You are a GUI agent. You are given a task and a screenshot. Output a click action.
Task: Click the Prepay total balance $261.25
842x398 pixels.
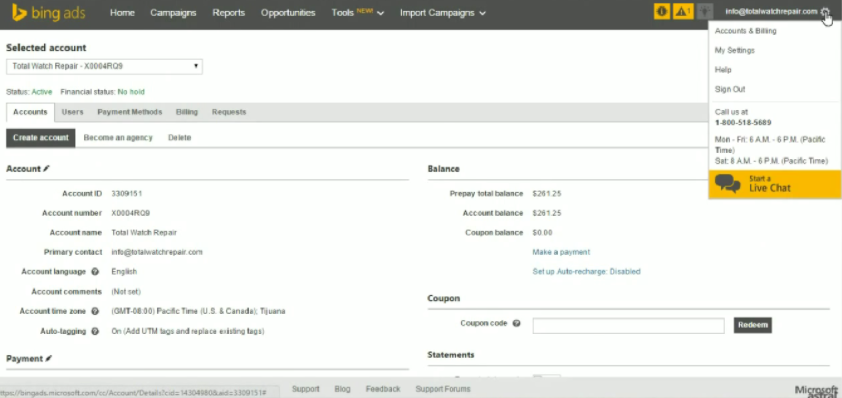(x=547, y=193)
